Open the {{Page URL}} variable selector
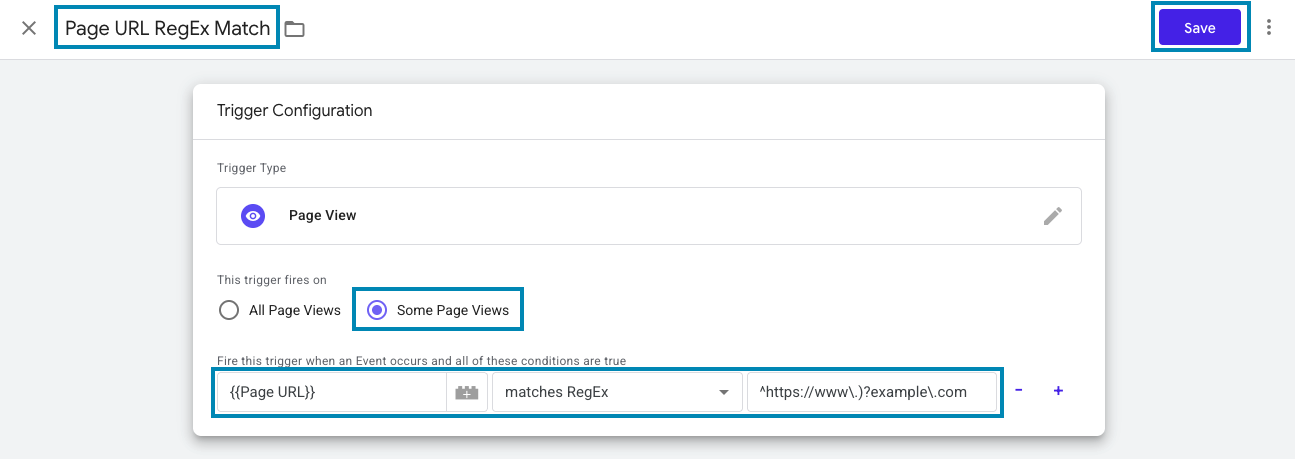This screenshot has width=1295, height=459. pos(330,392)
